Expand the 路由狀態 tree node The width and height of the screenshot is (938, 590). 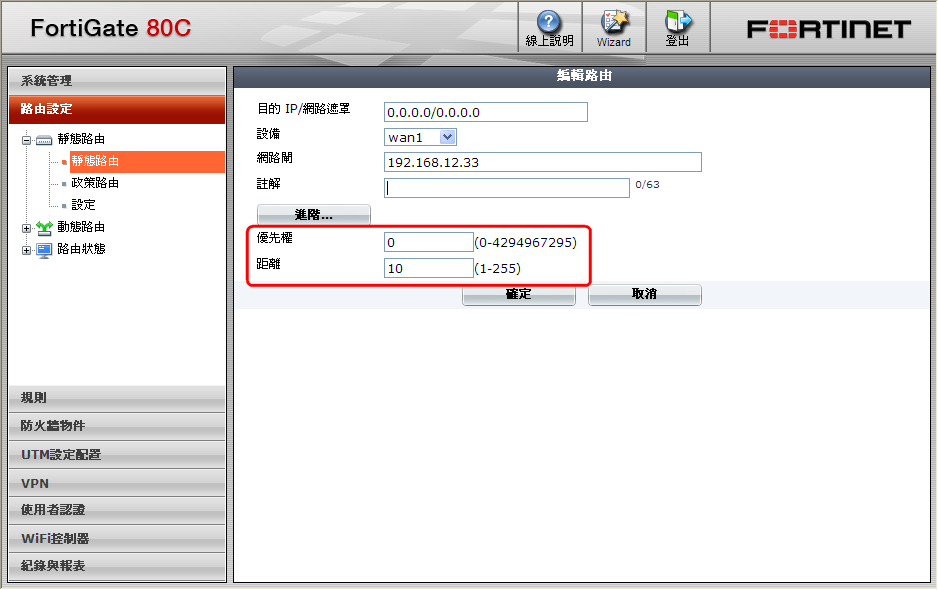pos(26,251)
